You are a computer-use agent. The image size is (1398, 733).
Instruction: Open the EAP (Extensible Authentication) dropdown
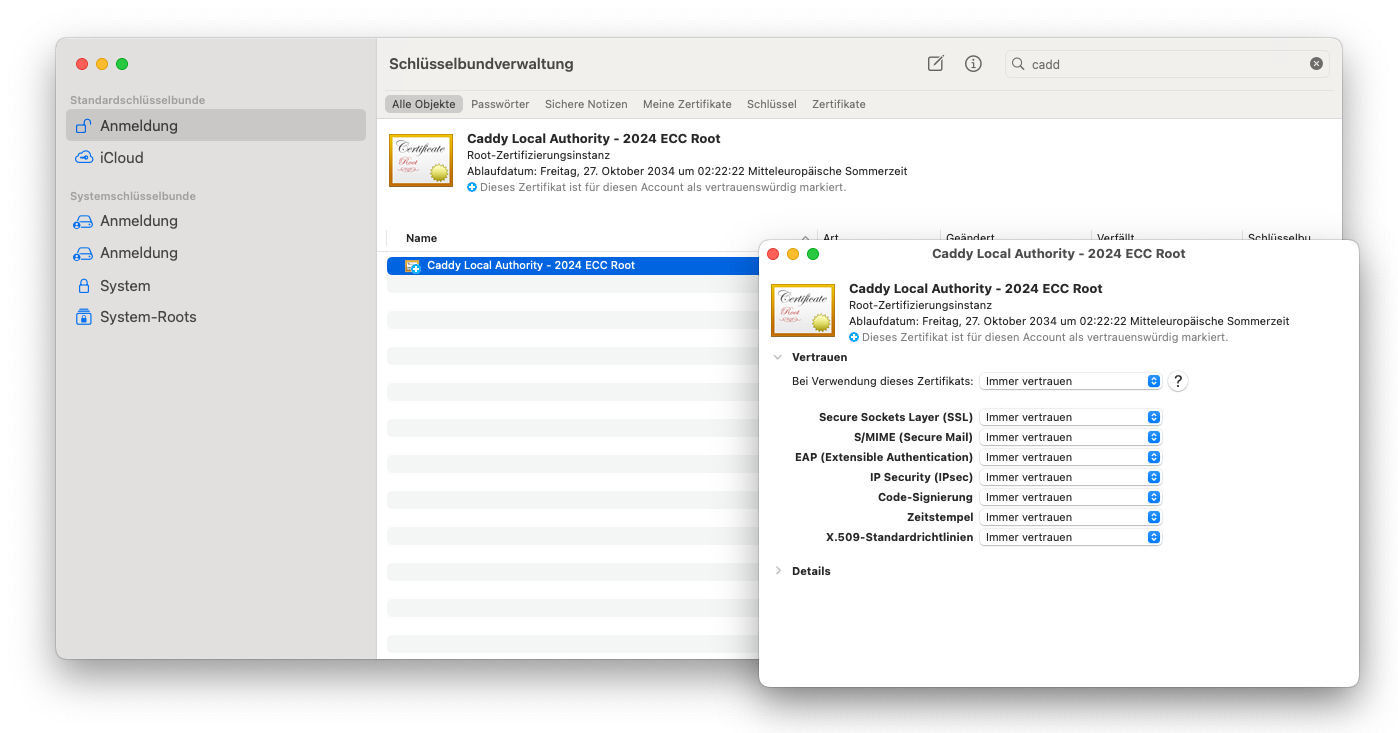click(x=1070, y=457)
